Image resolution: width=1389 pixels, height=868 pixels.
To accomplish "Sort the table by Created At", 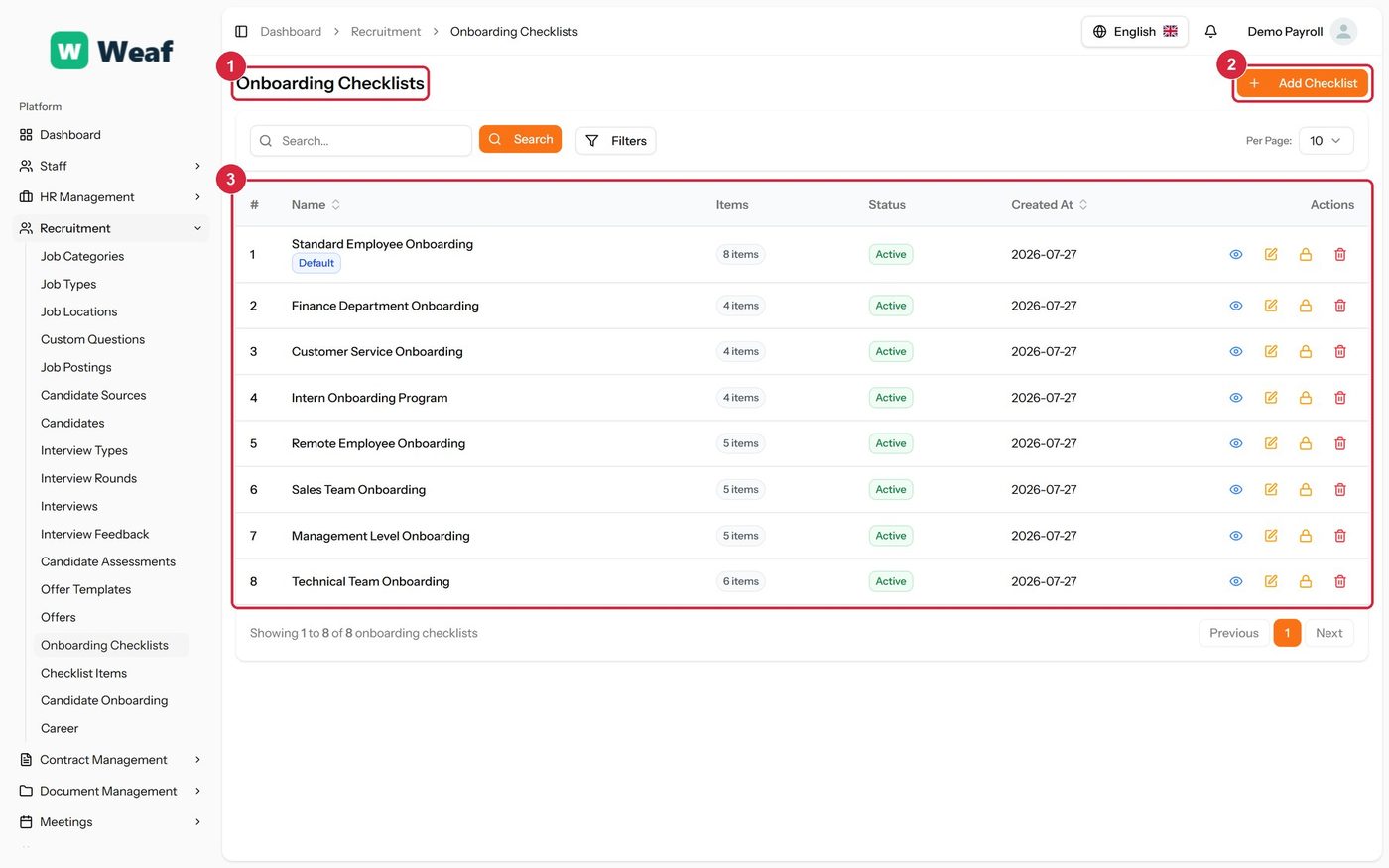I will [x=1050, y=205].
